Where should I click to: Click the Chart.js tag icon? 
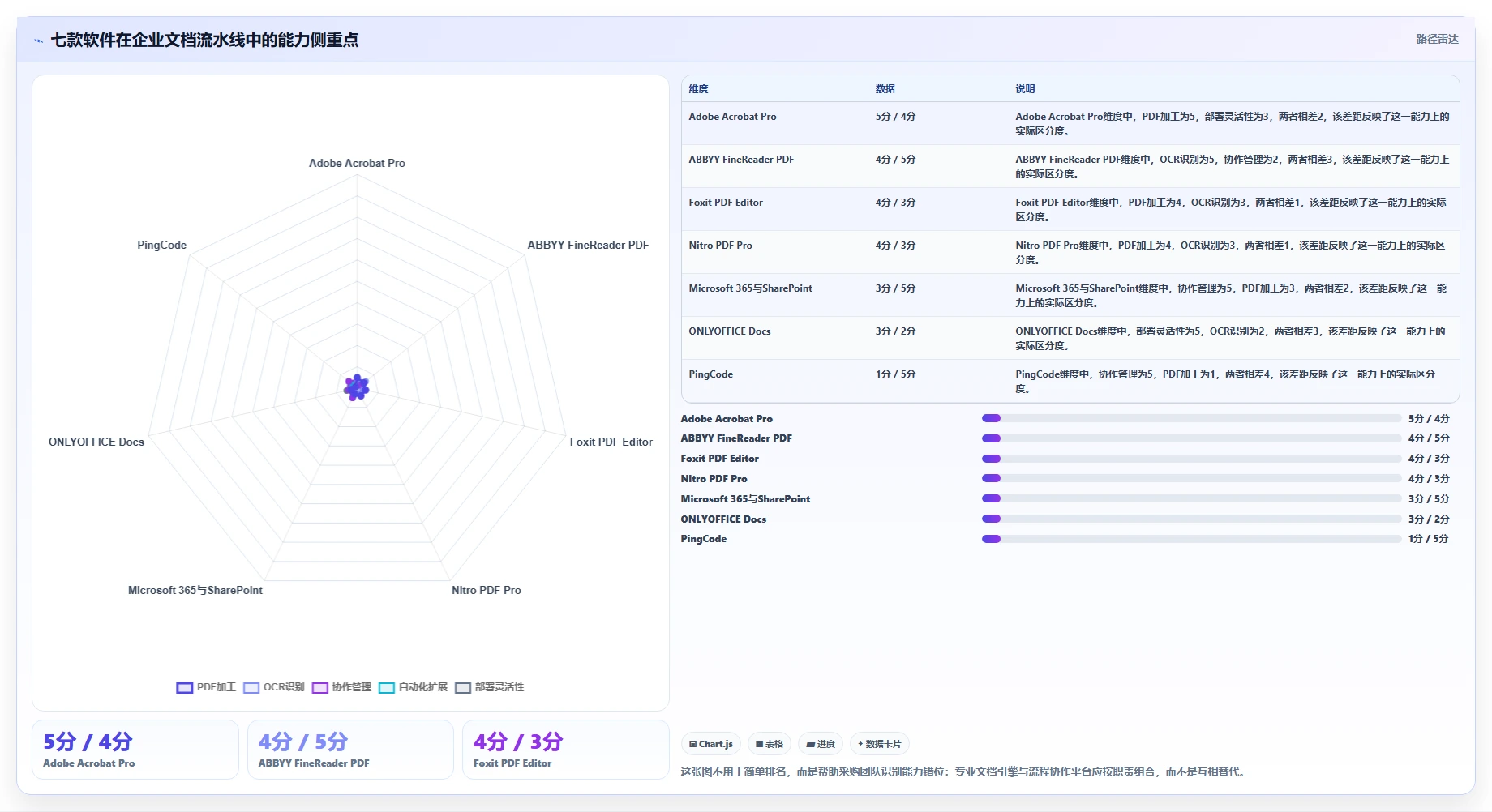pos(692,744)
